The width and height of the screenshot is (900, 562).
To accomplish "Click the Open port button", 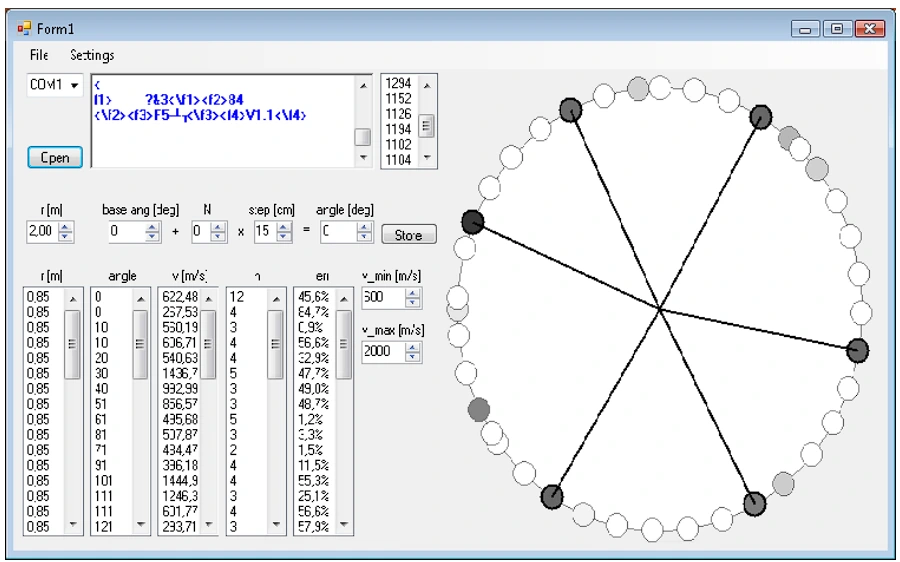I will [55, 157].
